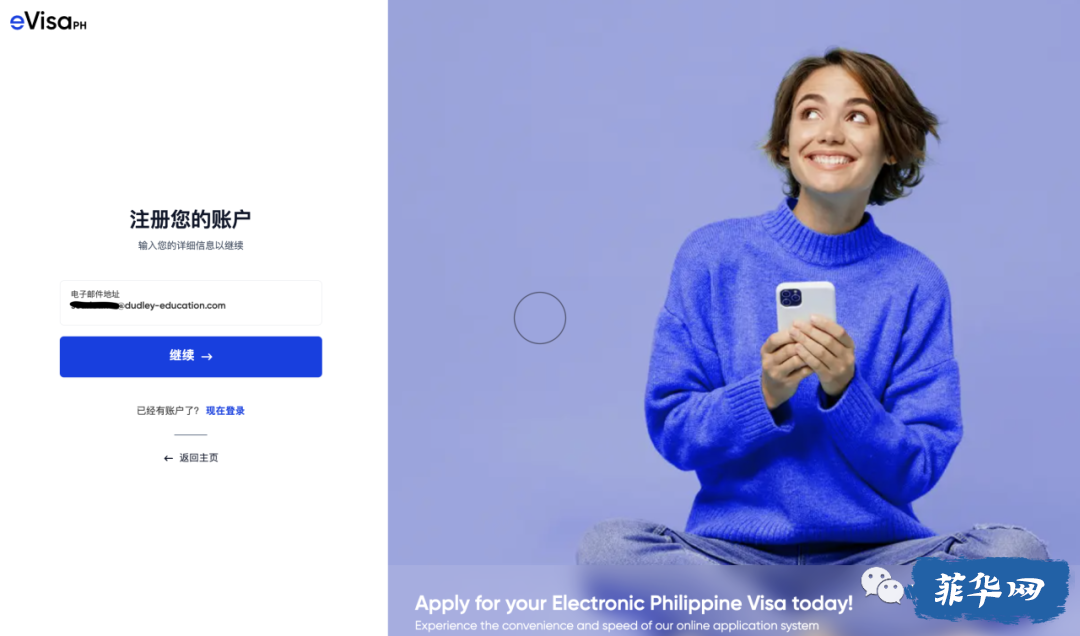Click the thin divider line below the login link
The height and width of the screenshot is (636, 1080).
191,435
